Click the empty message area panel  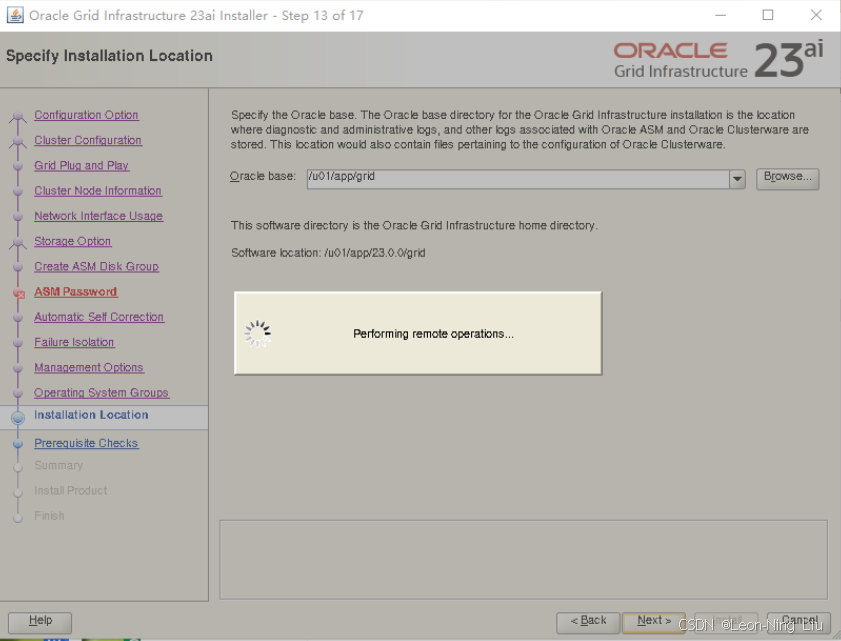(523, 559)
